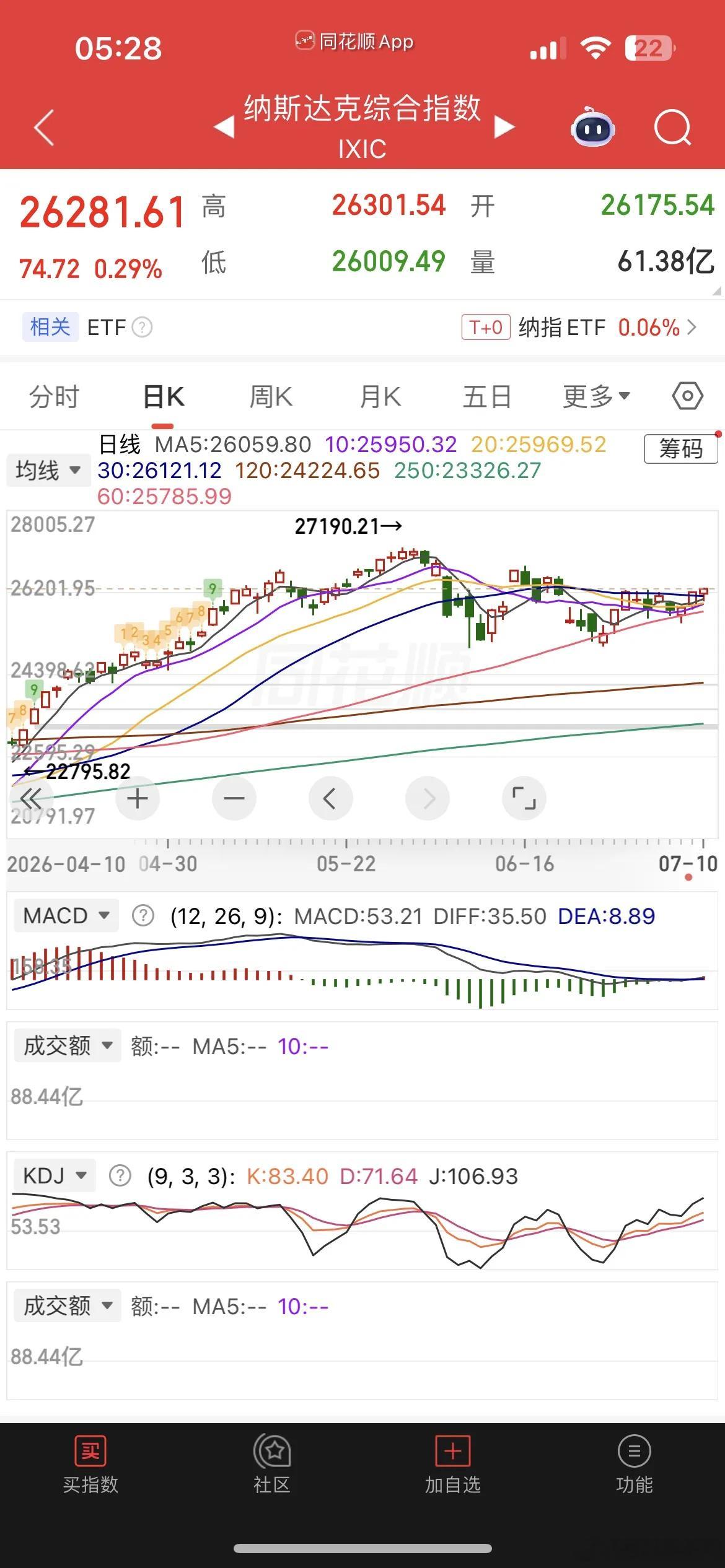Image resolution: width=725 pixels, height=1568 pixels.
Task: Open the 社区 community tab
Action: click(x=271, y=1464)
